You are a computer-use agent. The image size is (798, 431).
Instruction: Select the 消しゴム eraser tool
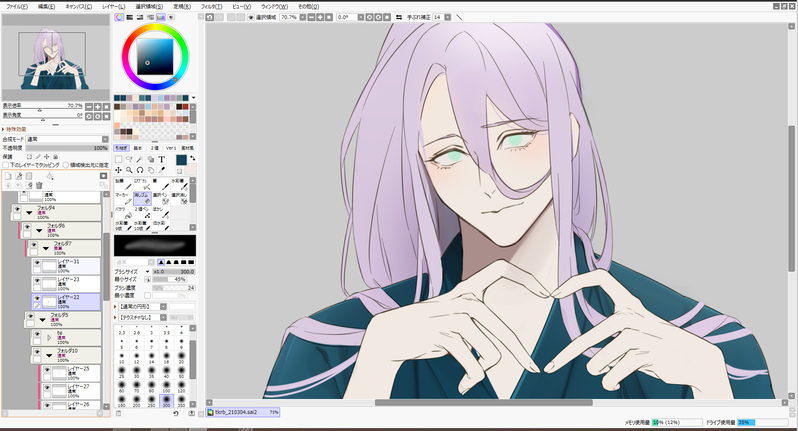(x=142, y=198)
